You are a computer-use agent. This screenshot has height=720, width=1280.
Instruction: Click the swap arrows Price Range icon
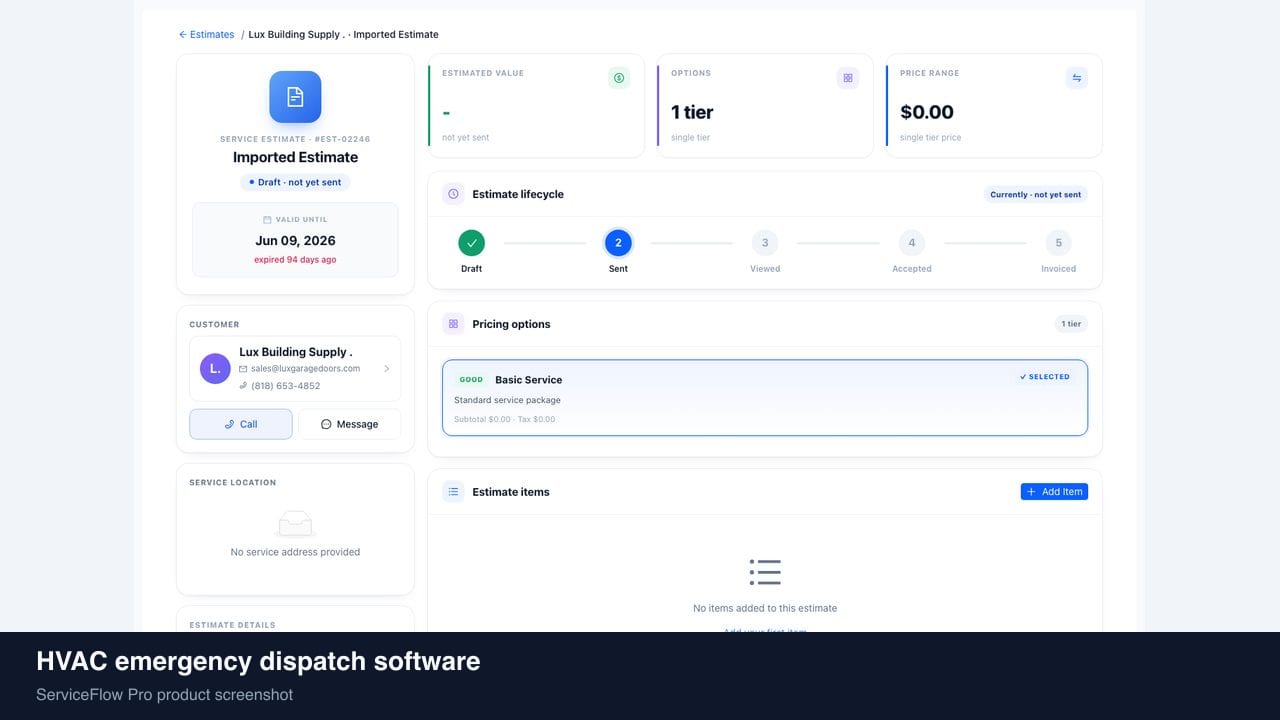1077,78
